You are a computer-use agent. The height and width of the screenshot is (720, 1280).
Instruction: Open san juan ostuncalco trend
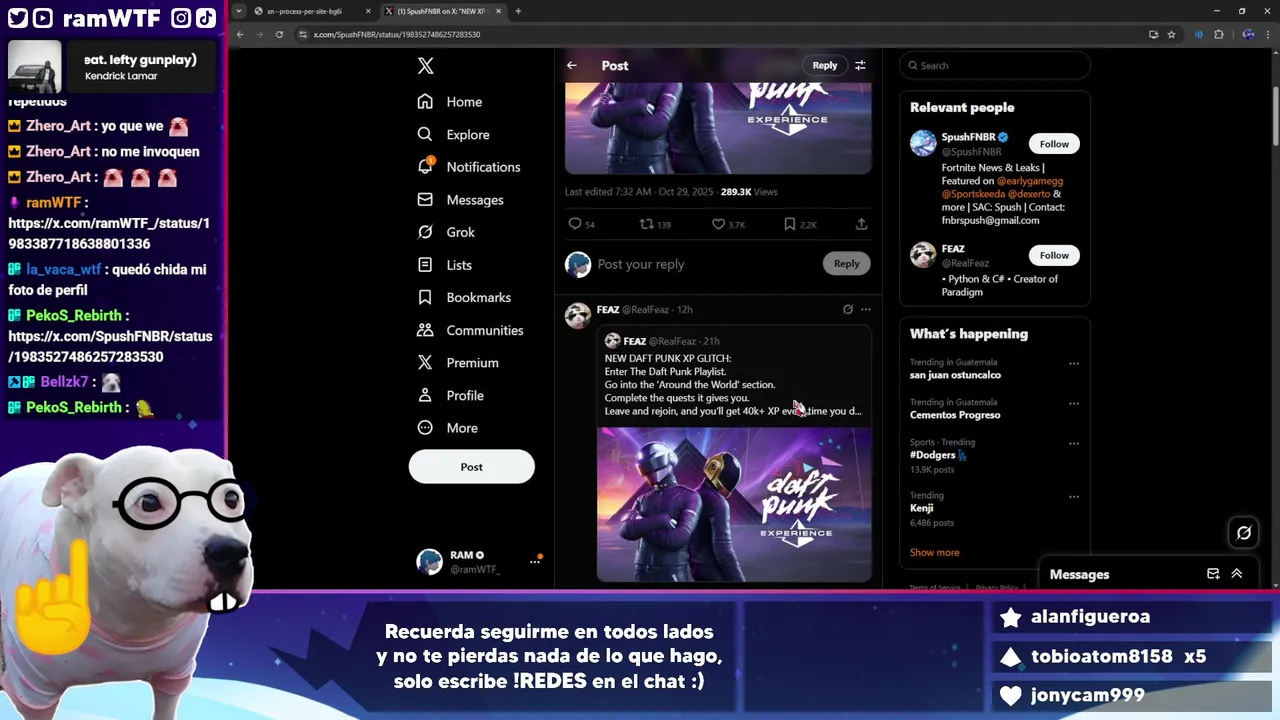[955, 375]
